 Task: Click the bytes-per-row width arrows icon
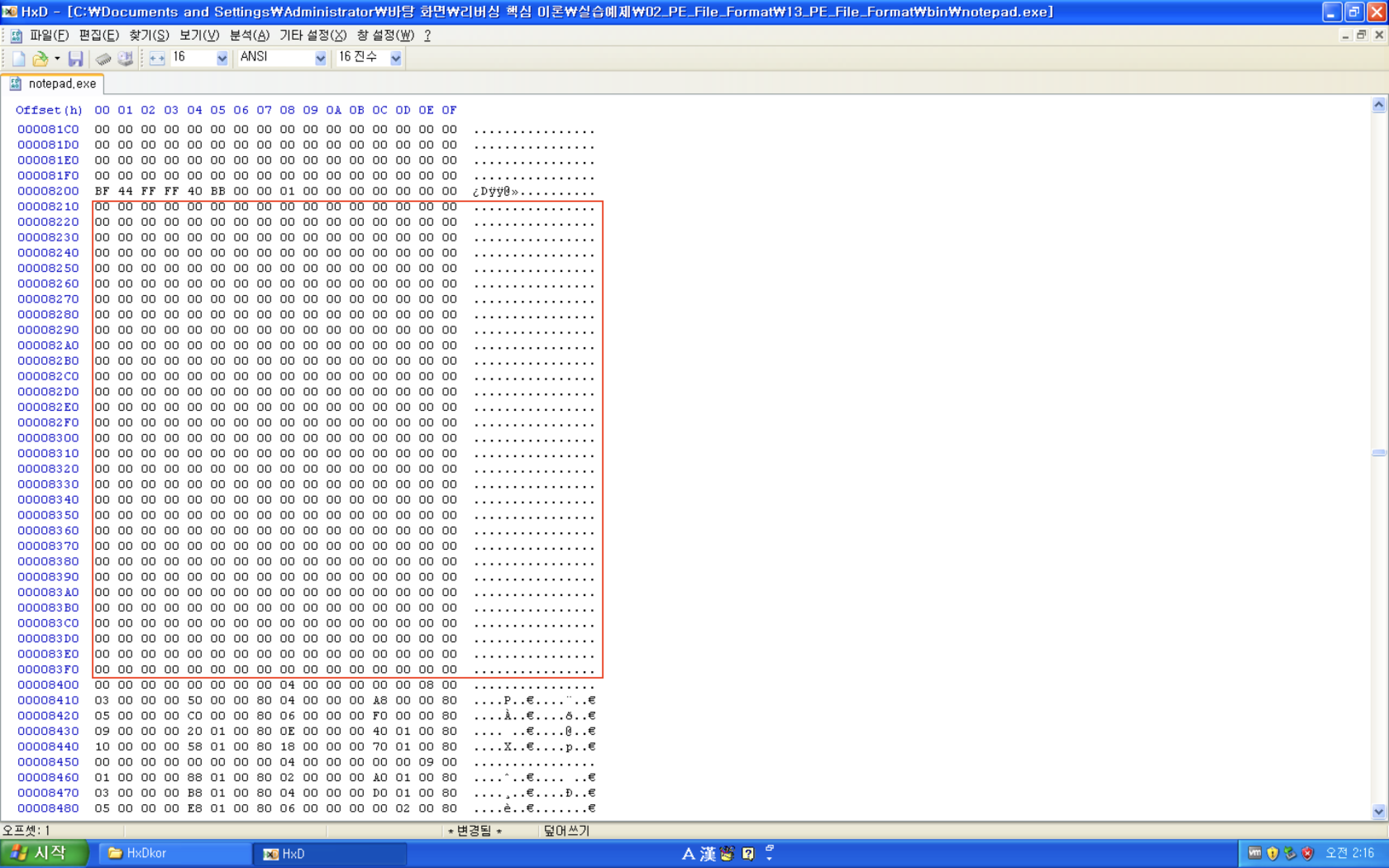click(x=157, y=58)
